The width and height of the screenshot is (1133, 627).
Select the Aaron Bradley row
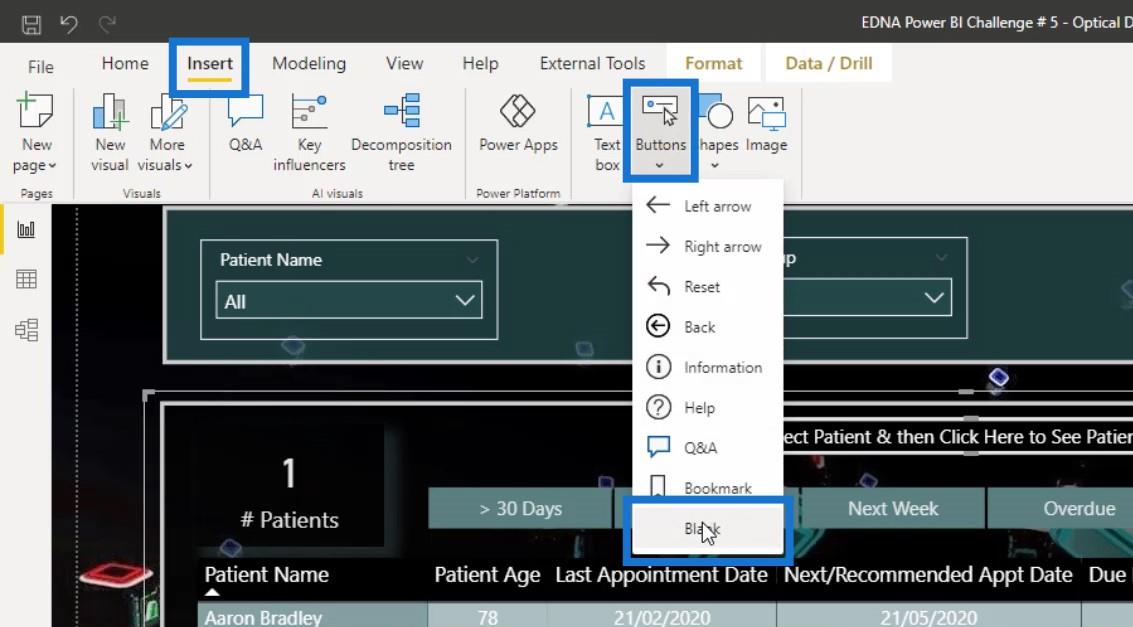(263, 618)
